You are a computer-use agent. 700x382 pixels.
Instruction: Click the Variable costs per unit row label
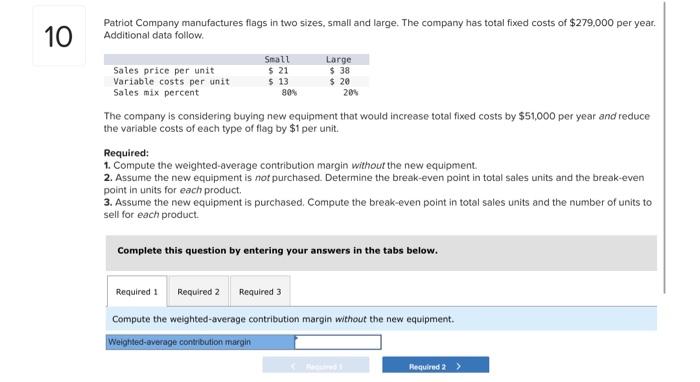click(171, 82)
